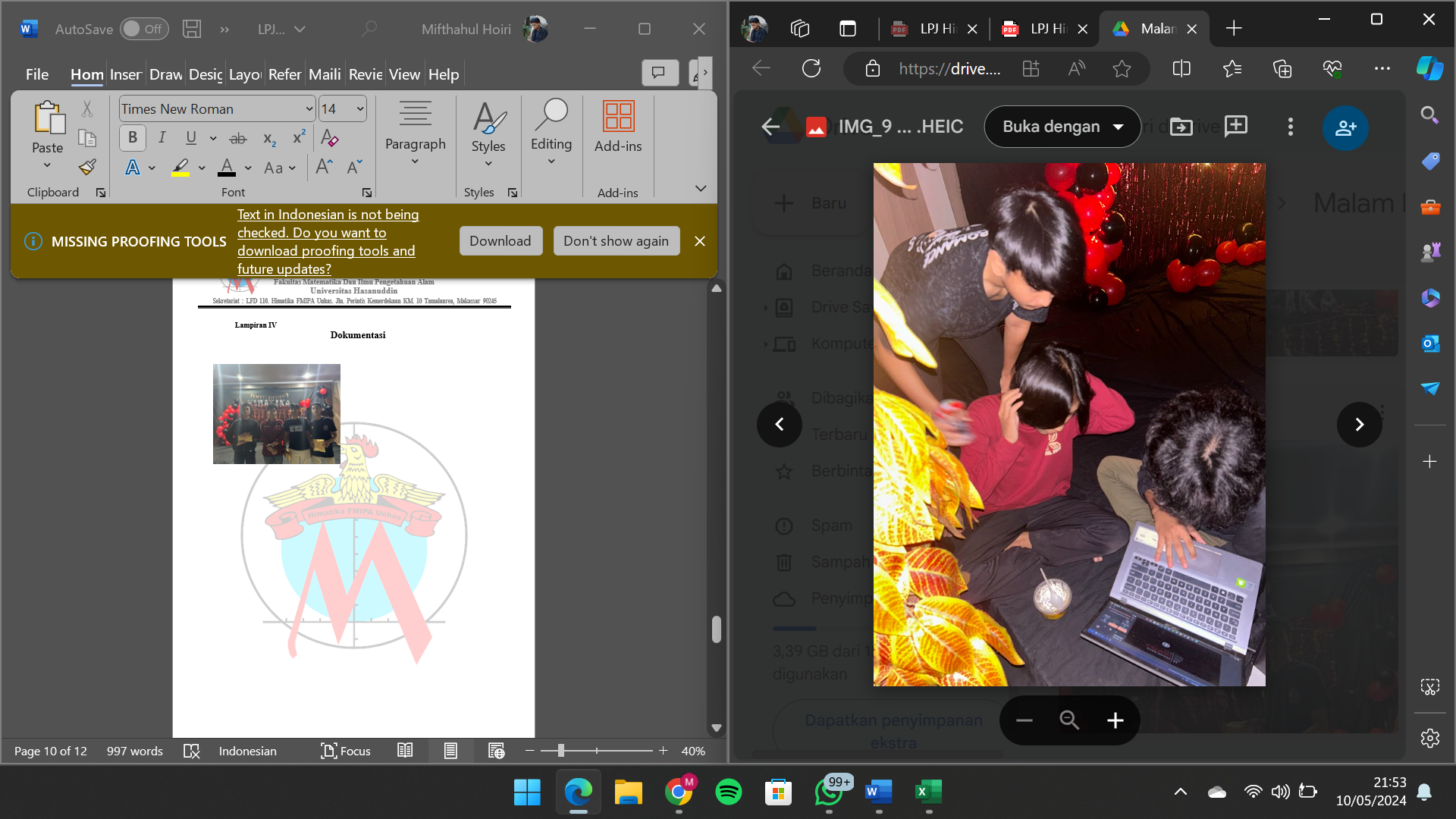The height and width of the screenshot is (819, 1456).
Task: Refresh the Edge browser page
Action: [x=811, y=69]
